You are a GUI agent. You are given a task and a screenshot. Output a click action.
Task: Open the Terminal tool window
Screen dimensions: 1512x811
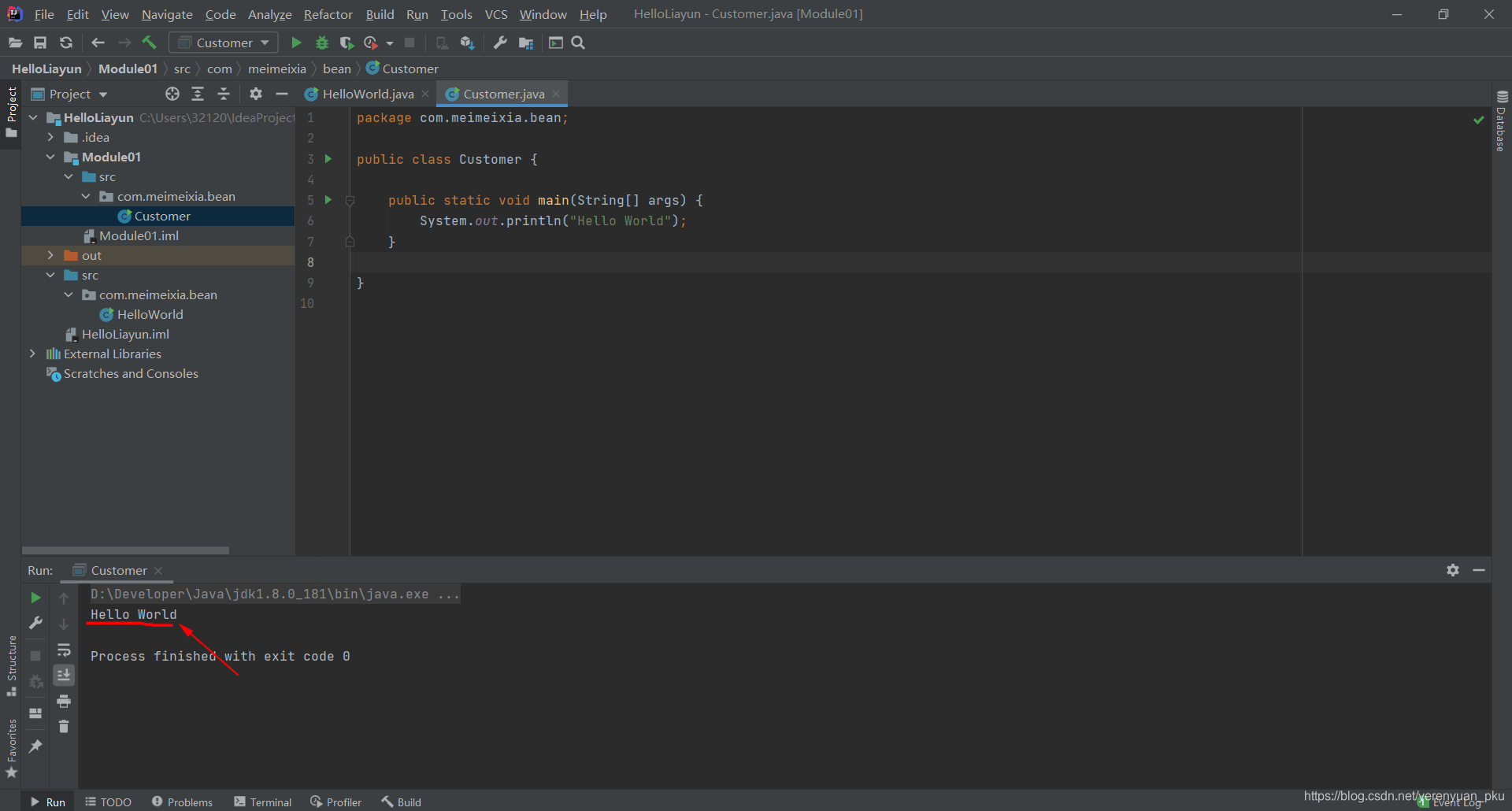pyautogui.click(x=263, y=802)
